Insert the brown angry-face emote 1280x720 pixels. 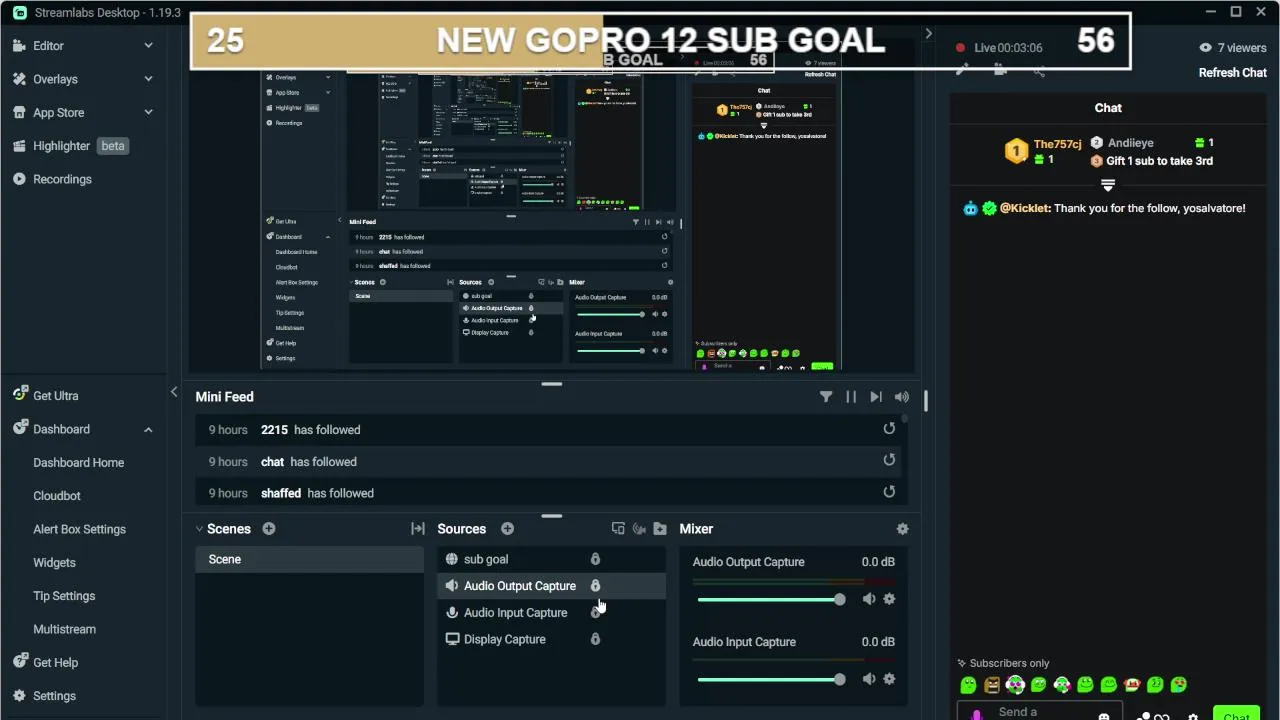[x=992, y=685]
